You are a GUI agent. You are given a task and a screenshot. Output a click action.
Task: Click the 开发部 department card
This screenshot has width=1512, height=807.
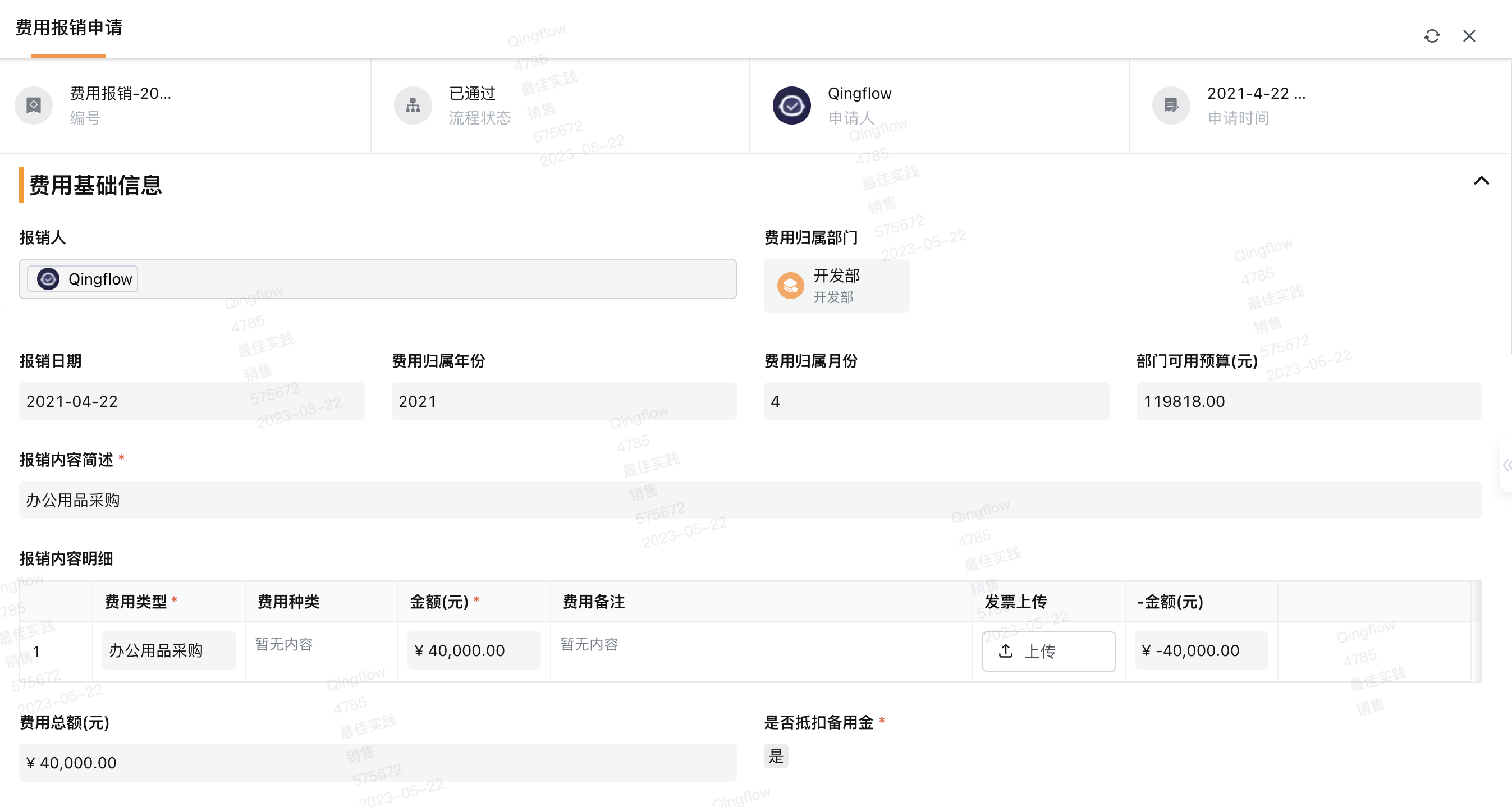point(836,286)
